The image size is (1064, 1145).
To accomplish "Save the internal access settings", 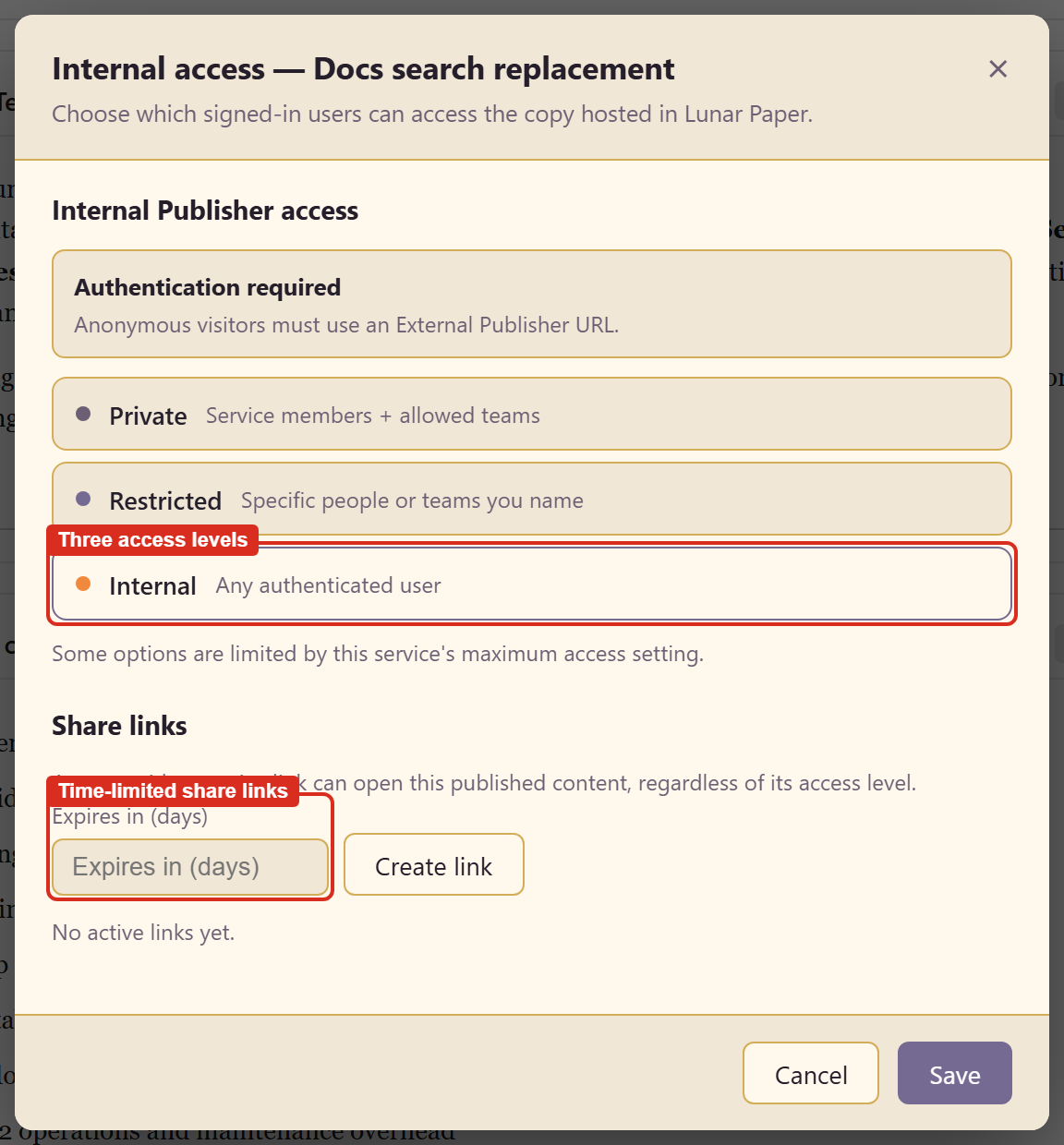I will [x=955, y=1073].
